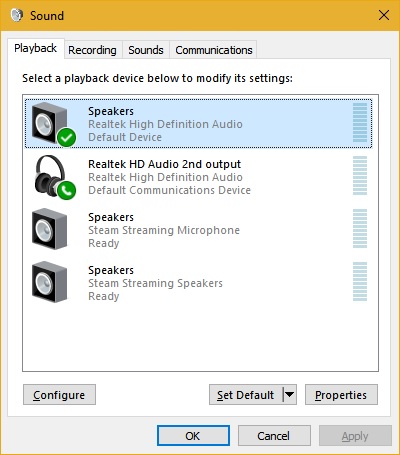Click the Configure button
Viewport: 400px width, 455px height.
(59, 395)
